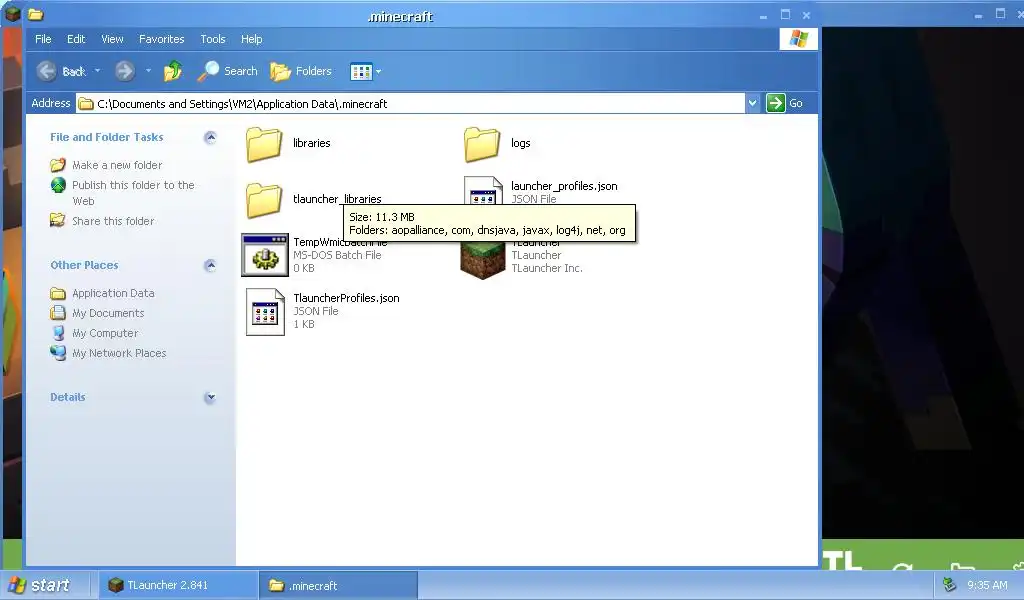Toggle the Folders tree pane
The height and width of the screenshot is (600, 1024).
point(301,71)
